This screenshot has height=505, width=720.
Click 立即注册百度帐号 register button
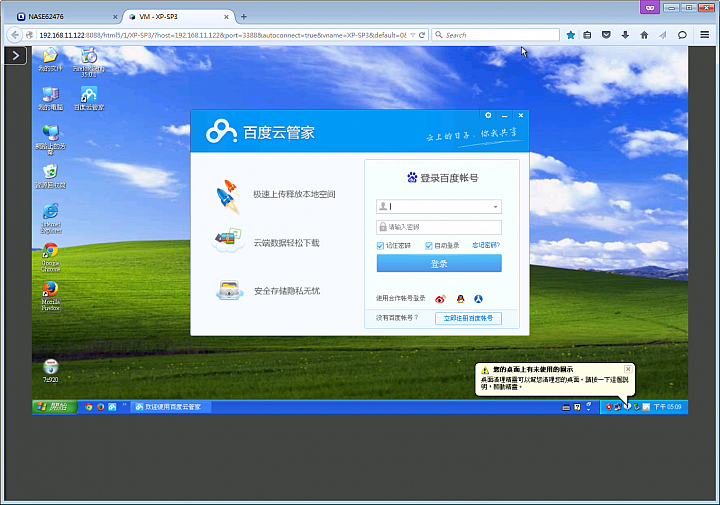tap(468, 318)
